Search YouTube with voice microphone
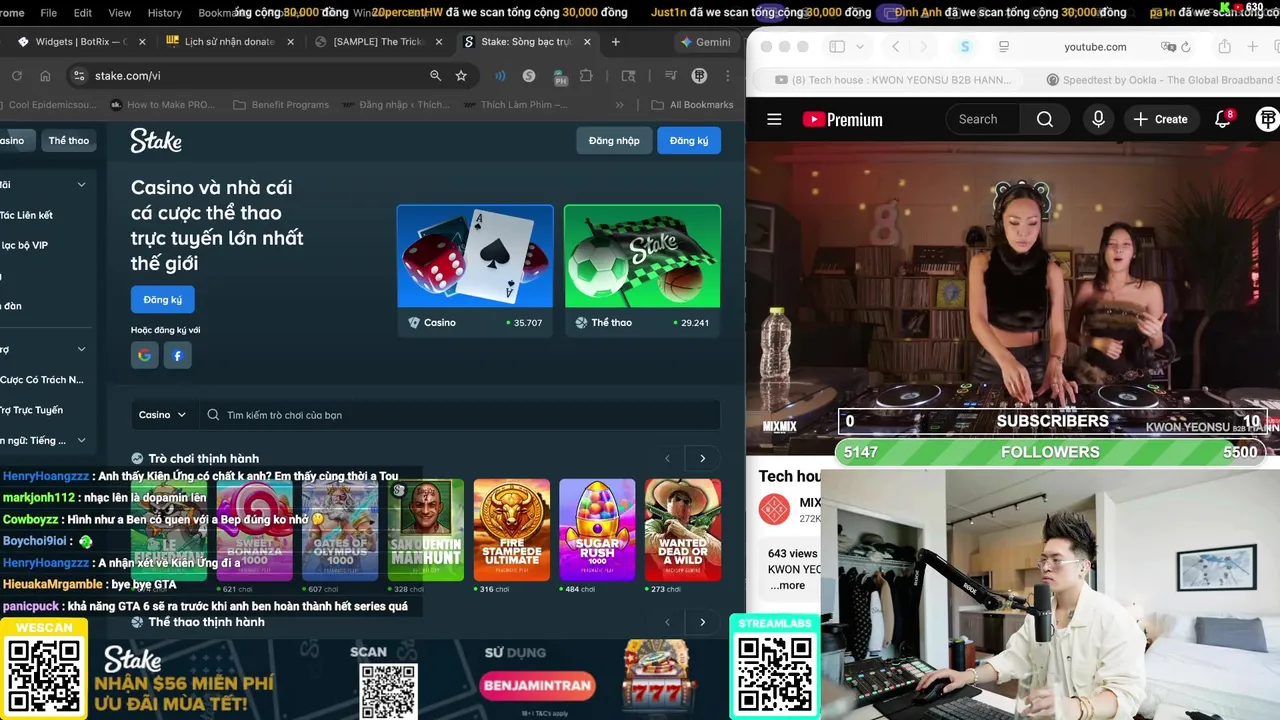Image resolution: width=1280 pixels, height=720 pixels. point(1098,119)
